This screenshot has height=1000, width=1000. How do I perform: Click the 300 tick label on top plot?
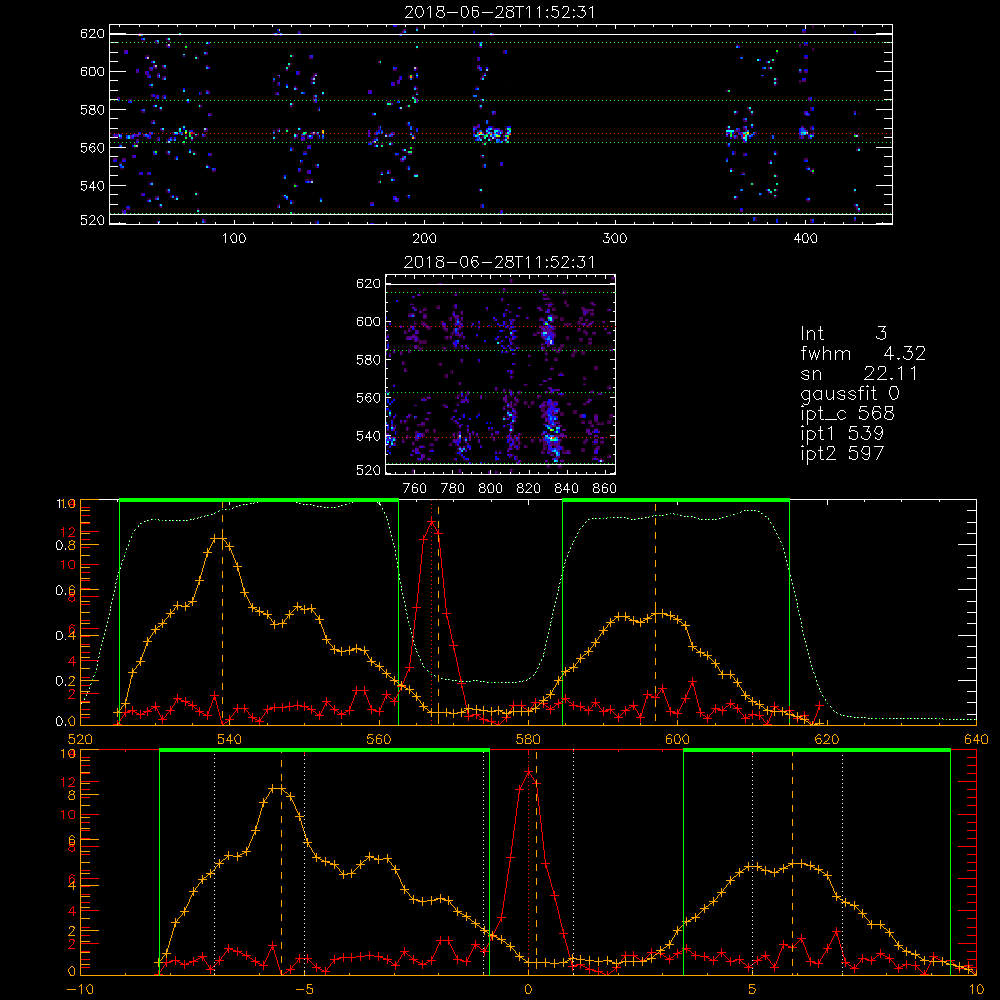click(615, 239)
